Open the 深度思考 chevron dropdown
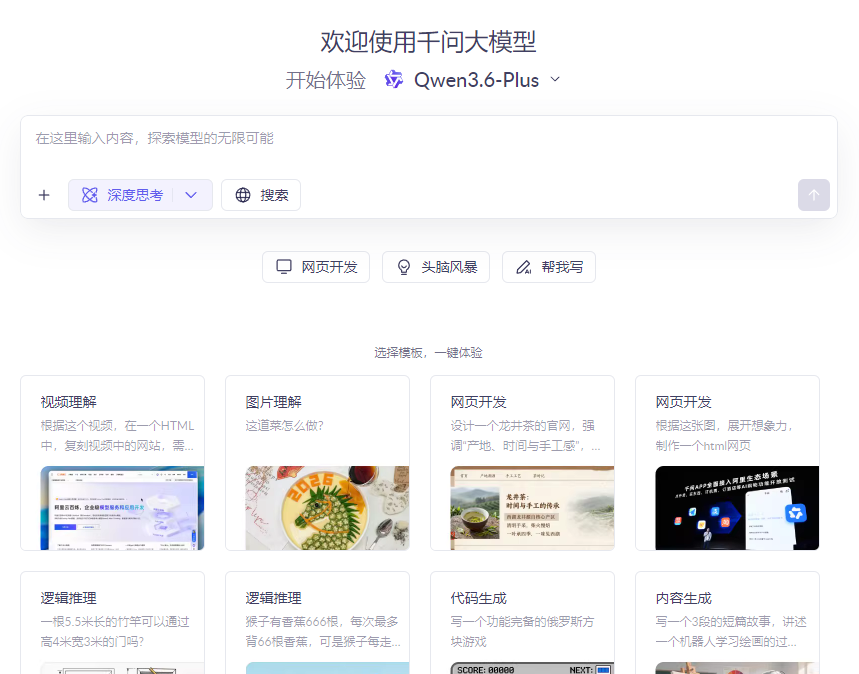859x674 pixels. [x=192, y=195]
